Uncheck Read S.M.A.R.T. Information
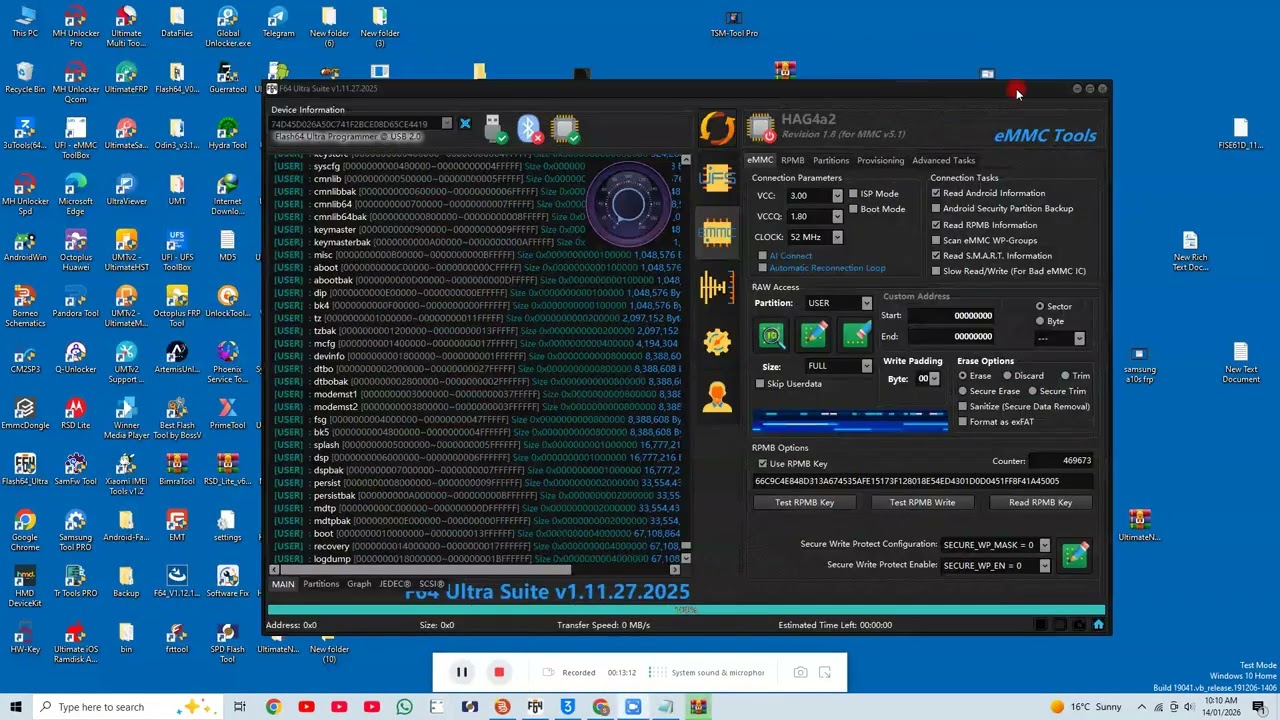This screenshot has width=1280, height=720. [x=936, y=256]
